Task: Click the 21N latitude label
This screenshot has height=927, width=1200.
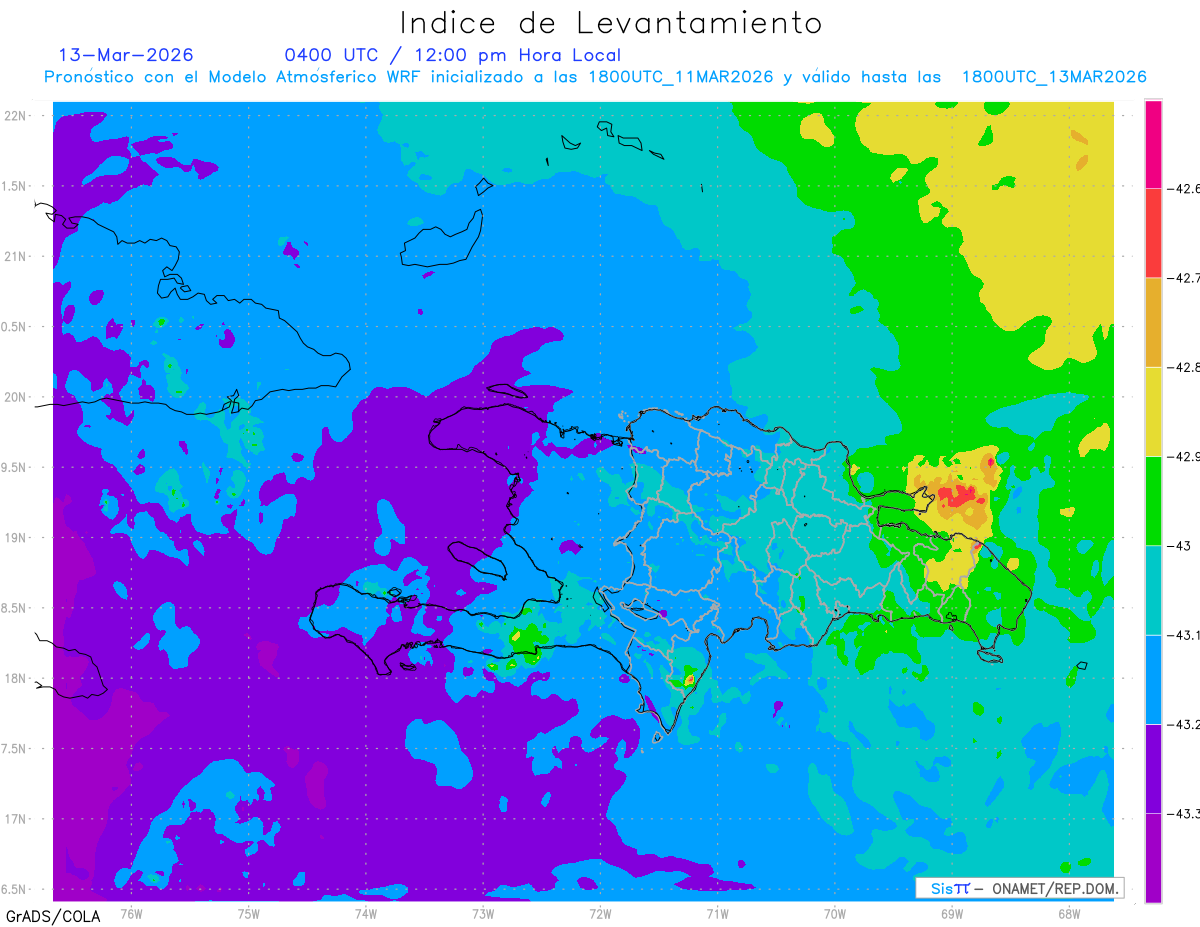Action: coord(16,256)
